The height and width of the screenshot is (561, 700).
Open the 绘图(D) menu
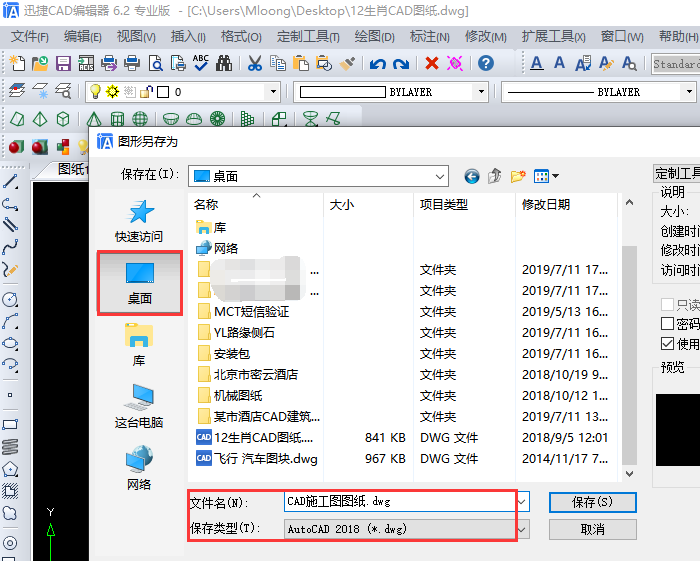375,37
